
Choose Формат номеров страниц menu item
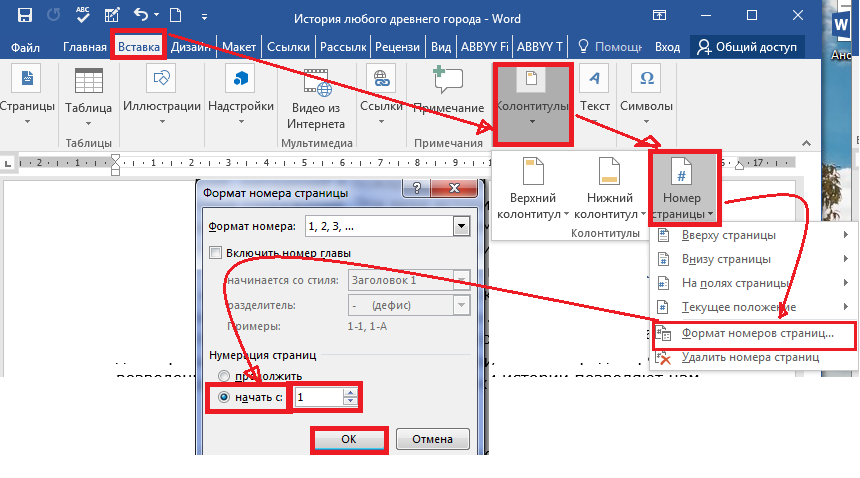[756, 334]
